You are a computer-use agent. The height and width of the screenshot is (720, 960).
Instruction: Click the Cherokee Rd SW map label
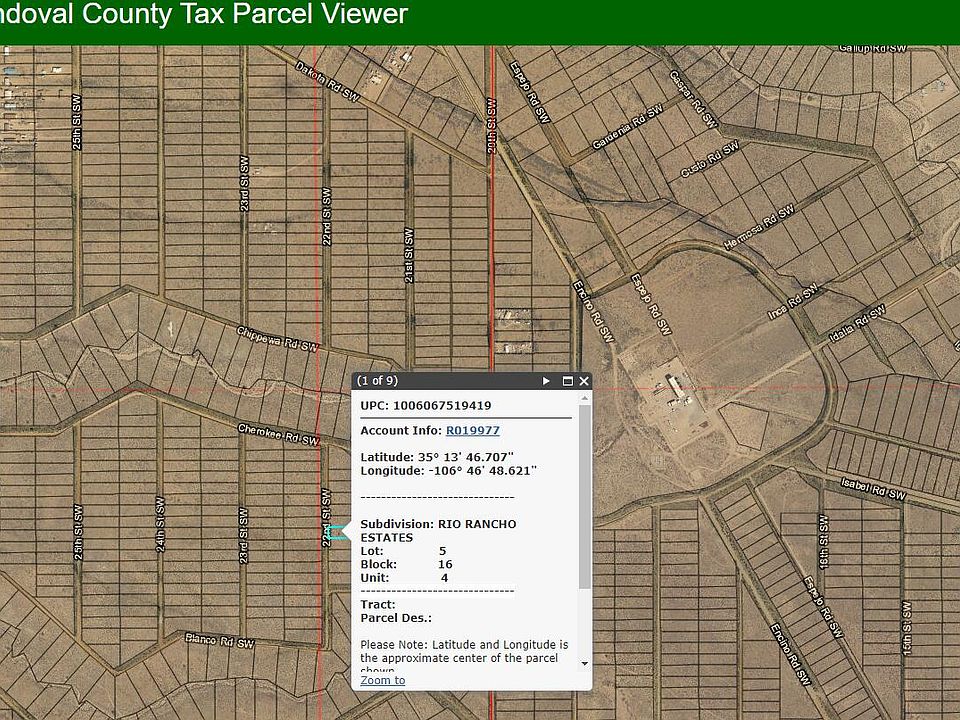click(279, 435)
